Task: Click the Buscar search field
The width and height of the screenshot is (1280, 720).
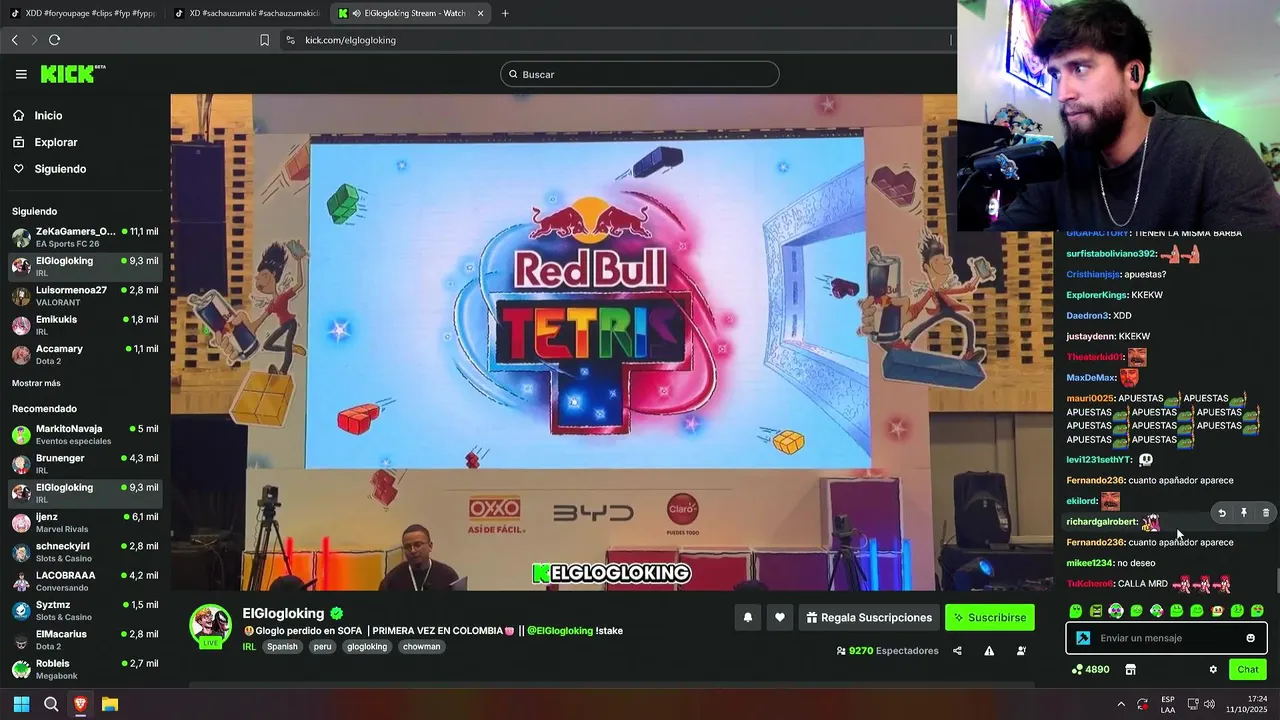Action: [640, 74]
